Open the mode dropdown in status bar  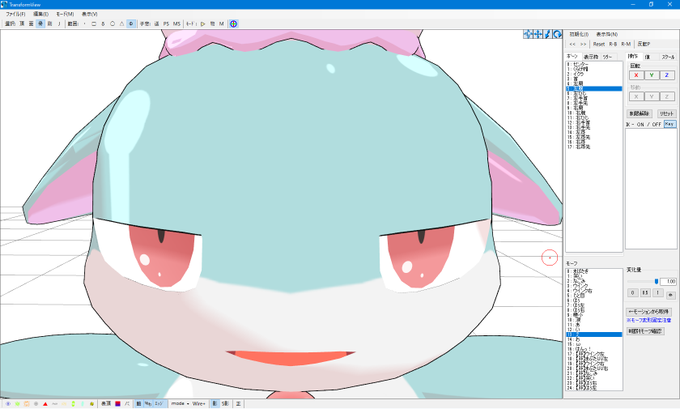(179, 404)
